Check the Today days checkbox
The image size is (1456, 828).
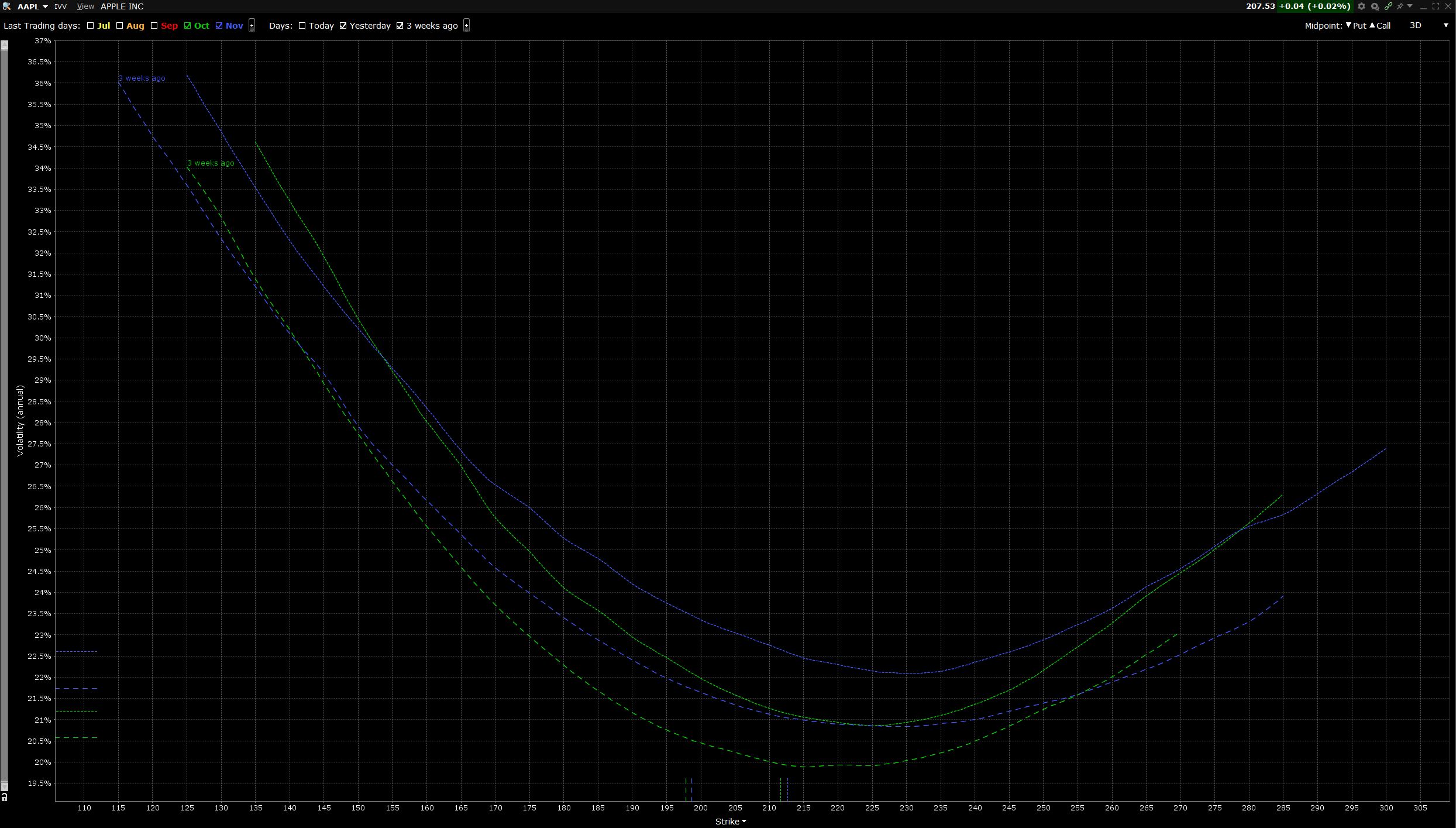pos(302,26)
